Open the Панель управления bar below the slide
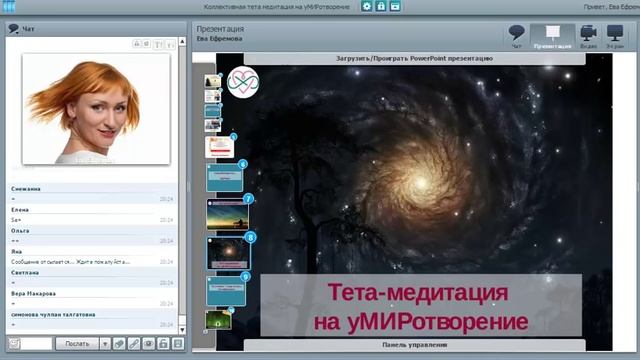This screenshot has height=360, width=640. pos(414,345)
